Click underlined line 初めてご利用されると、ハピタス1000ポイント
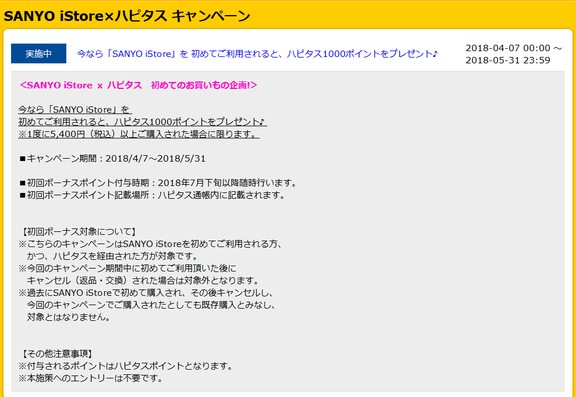576x397 pixels. (x=143, y=122)
